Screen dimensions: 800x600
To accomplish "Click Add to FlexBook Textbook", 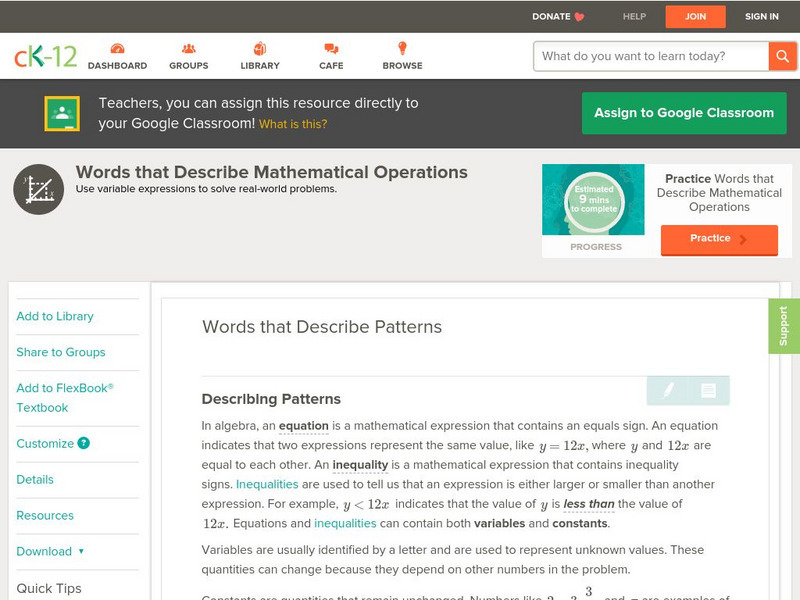I will point(65,398).
